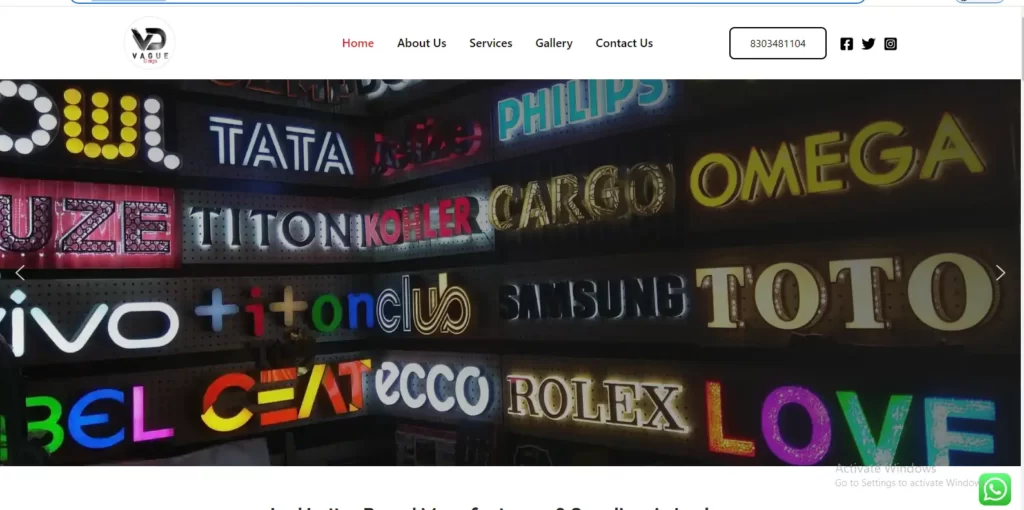Open the Facebook page icon

[847, 44]
